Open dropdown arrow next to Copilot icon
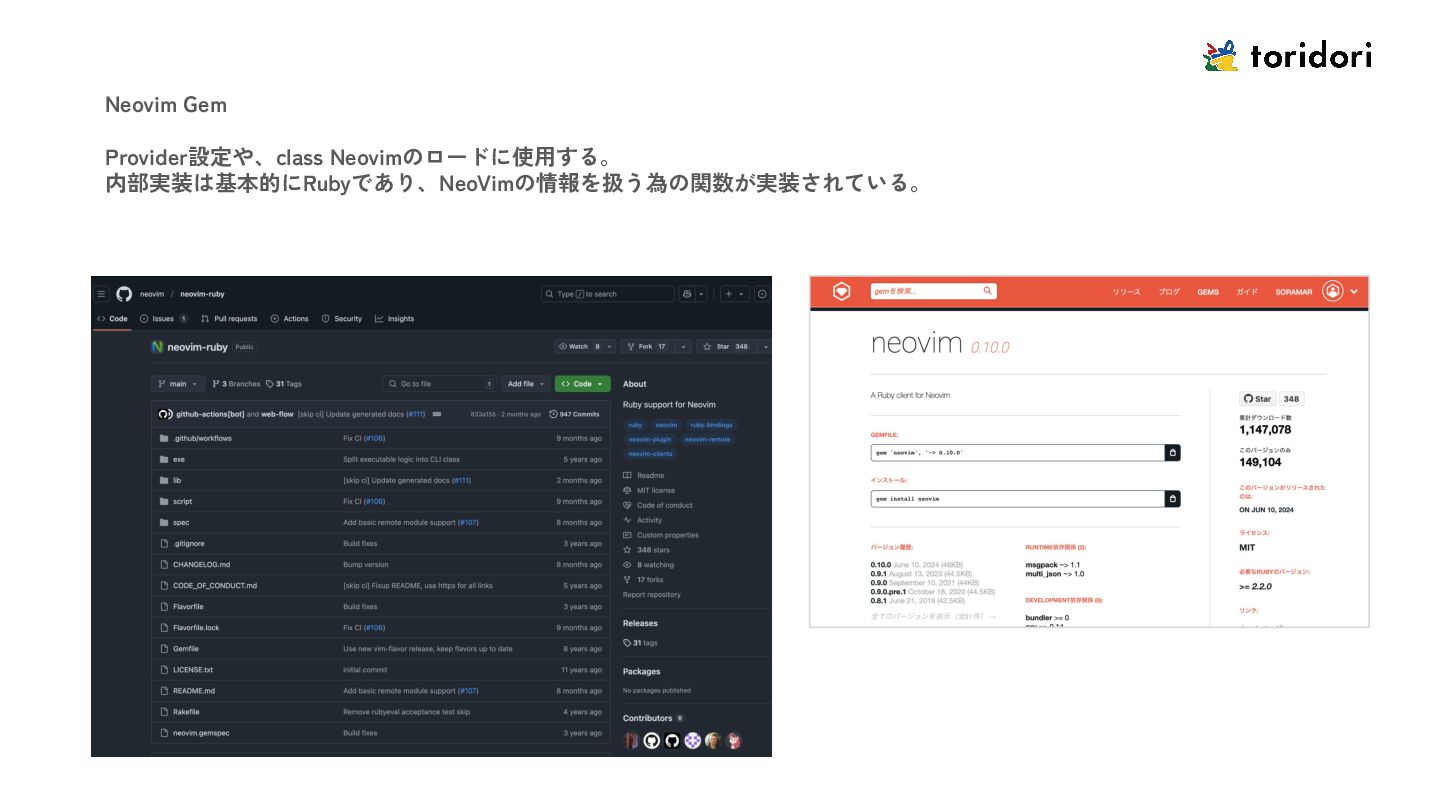 tap(702, 294)
